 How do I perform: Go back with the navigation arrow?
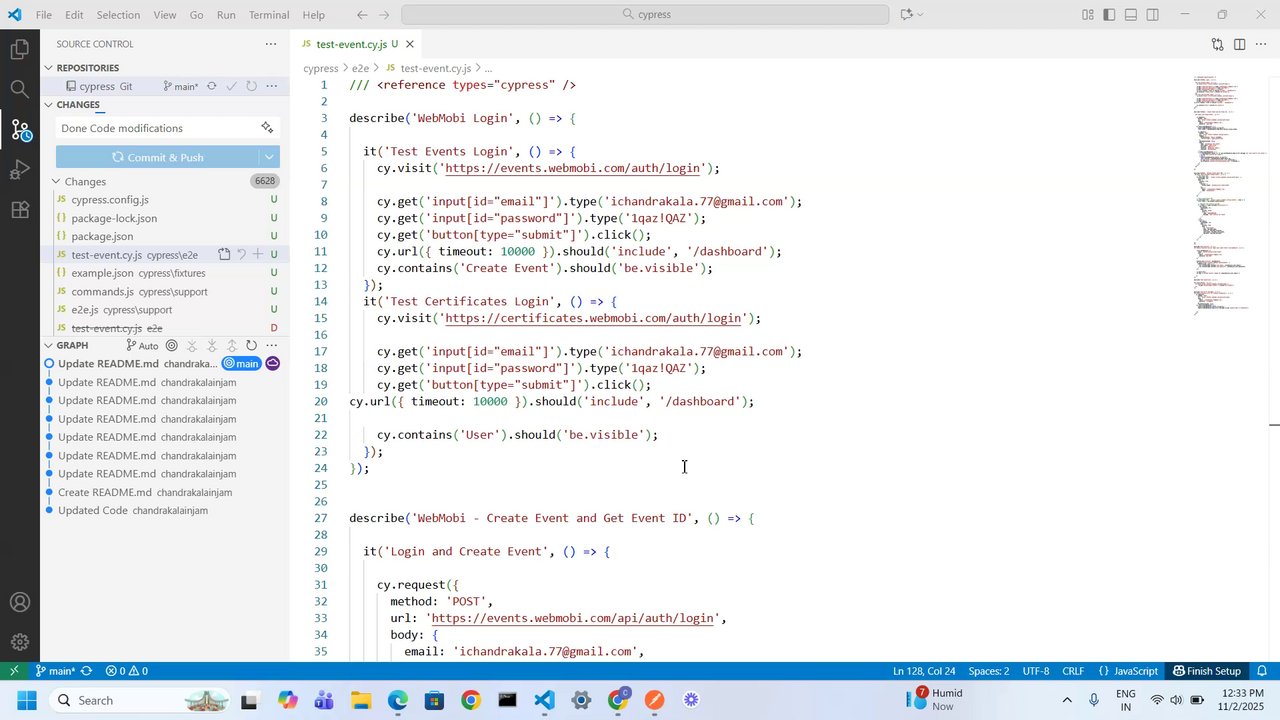click(x=362, y=15)
